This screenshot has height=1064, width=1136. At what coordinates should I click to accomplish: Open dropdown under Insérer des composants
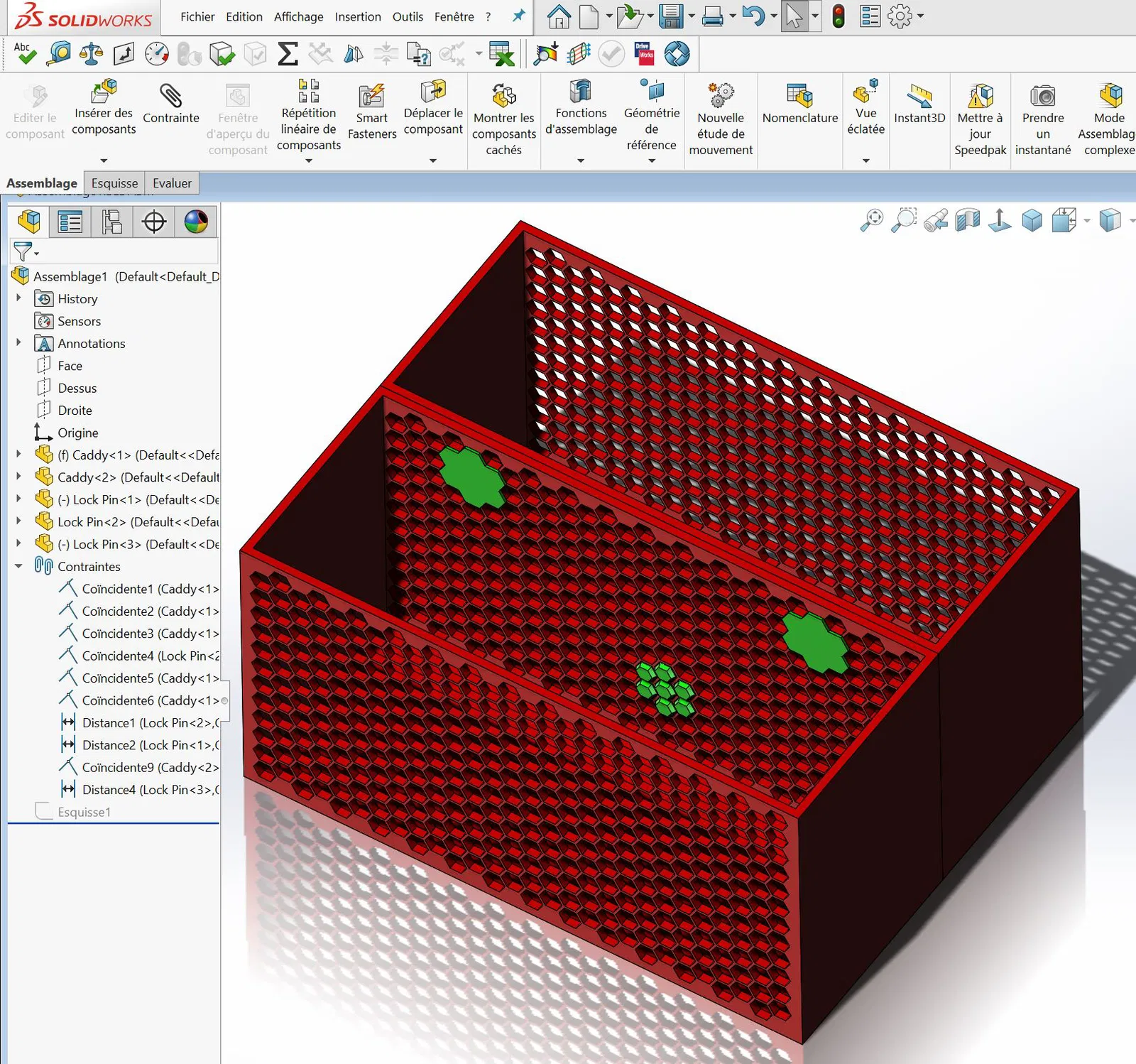tap(104, 161)
